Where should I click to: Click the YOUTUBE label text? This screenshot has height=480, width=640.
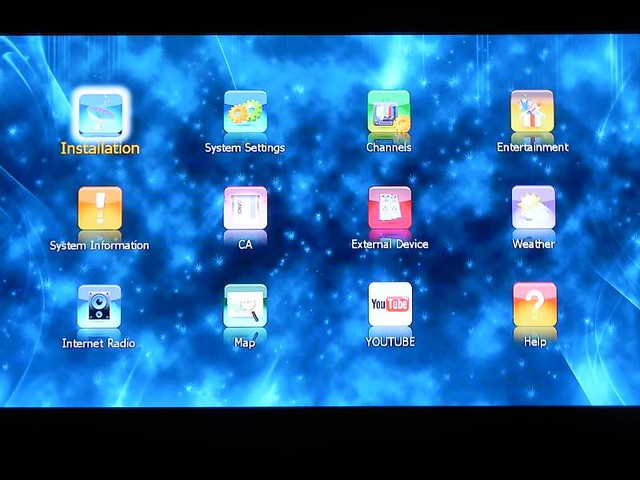(x=390, y=342)
